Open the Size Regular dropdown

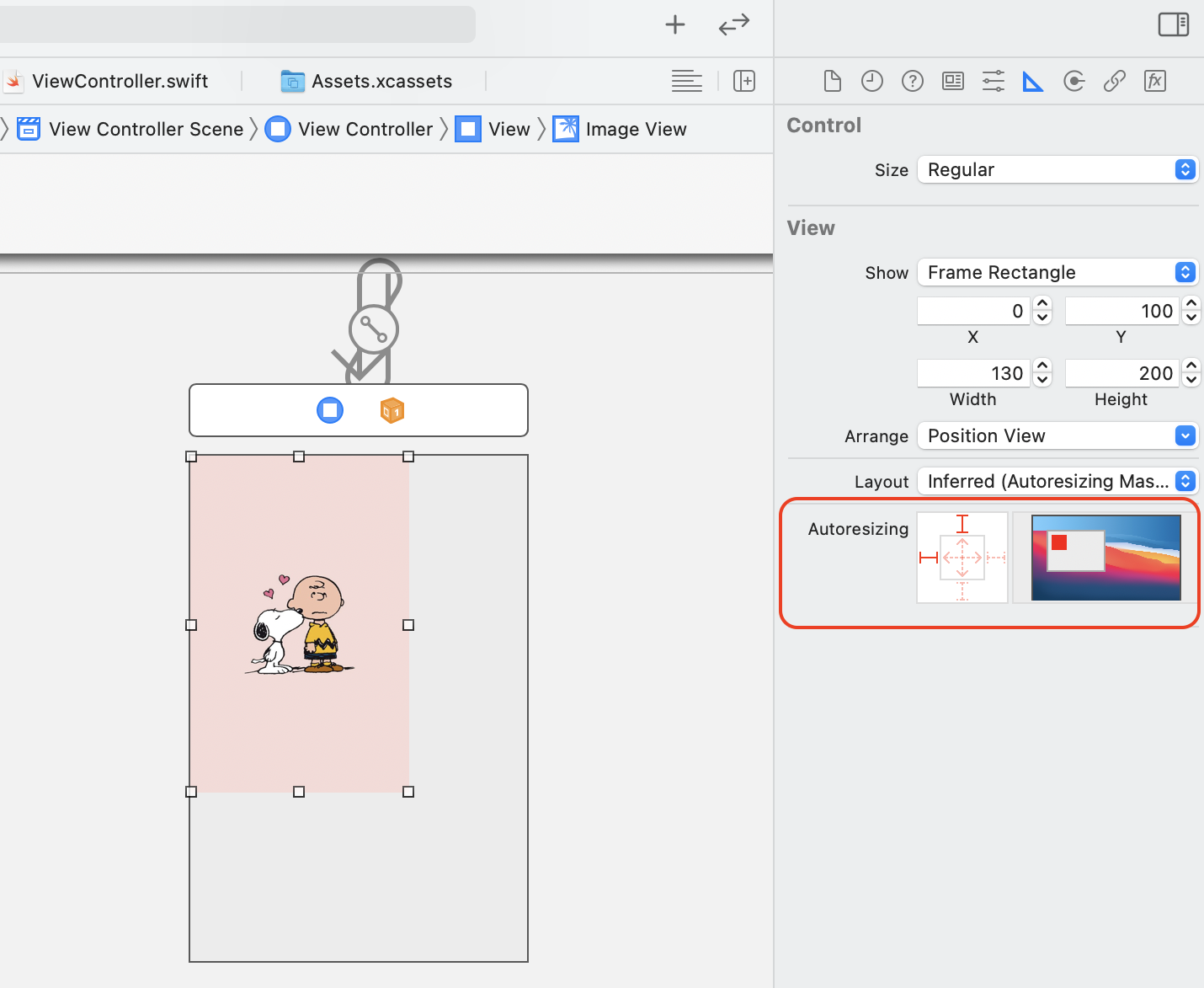point(1057,169)
